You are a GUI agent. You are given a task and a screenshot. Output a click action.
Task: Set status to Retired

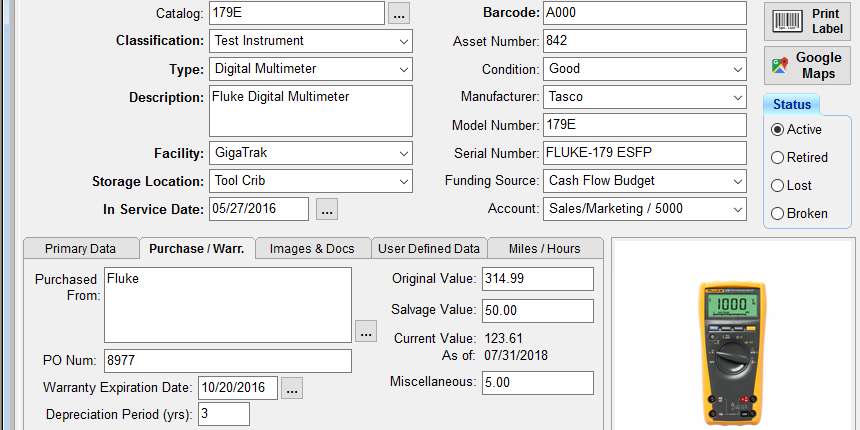[x=777, y=158]
